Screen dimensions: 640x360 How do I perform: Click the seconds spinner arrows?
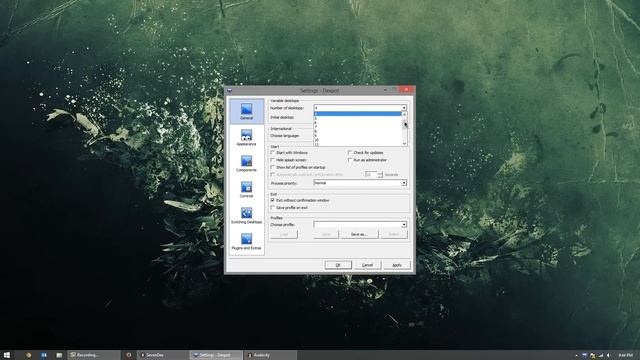(380, 175)
